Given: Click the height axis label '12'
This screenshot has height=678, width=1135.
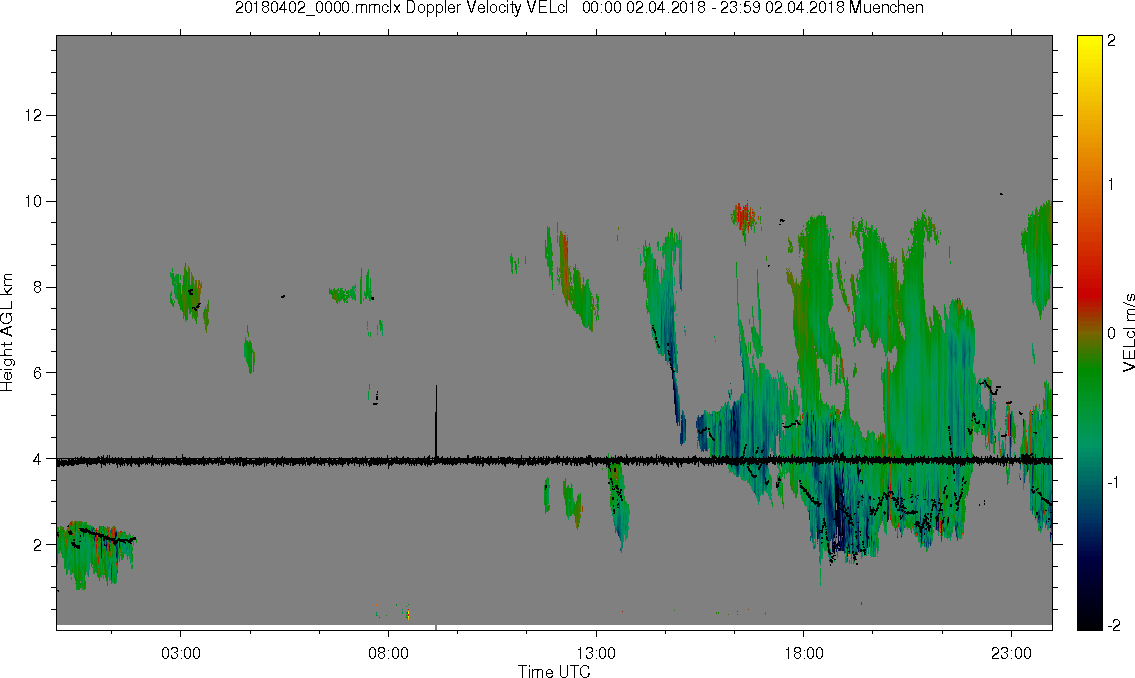Looking at the screenshot, I should point(33,116).
